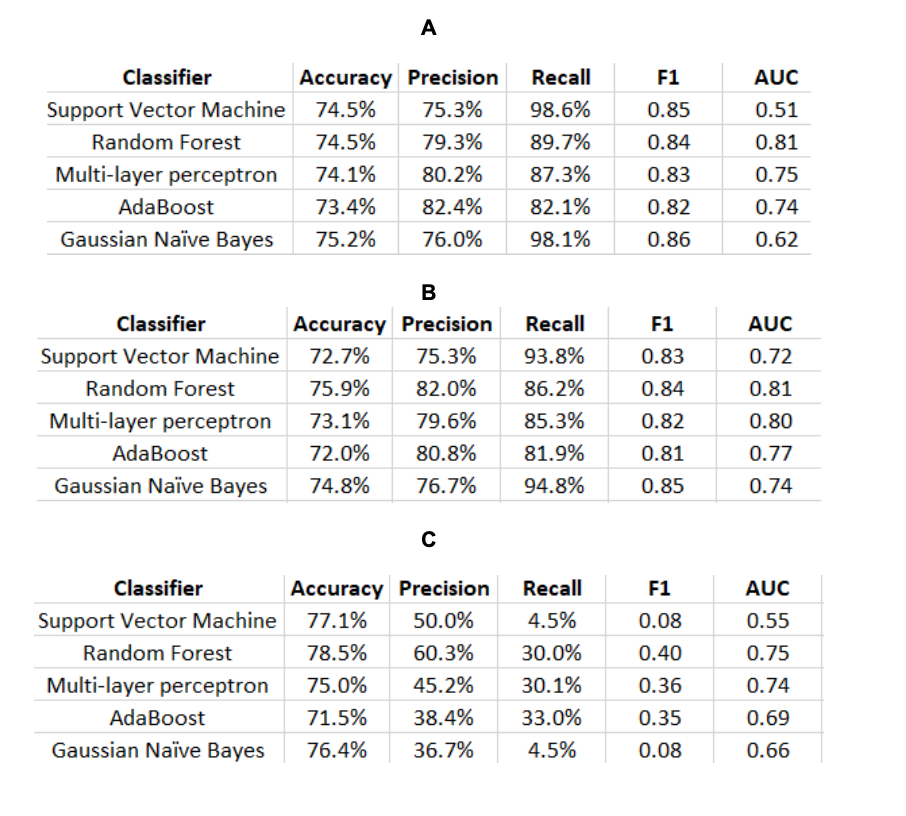Click Support Vector Machine recall 98.6% cell
906x816 pixels.
click(x=560, y=110)
